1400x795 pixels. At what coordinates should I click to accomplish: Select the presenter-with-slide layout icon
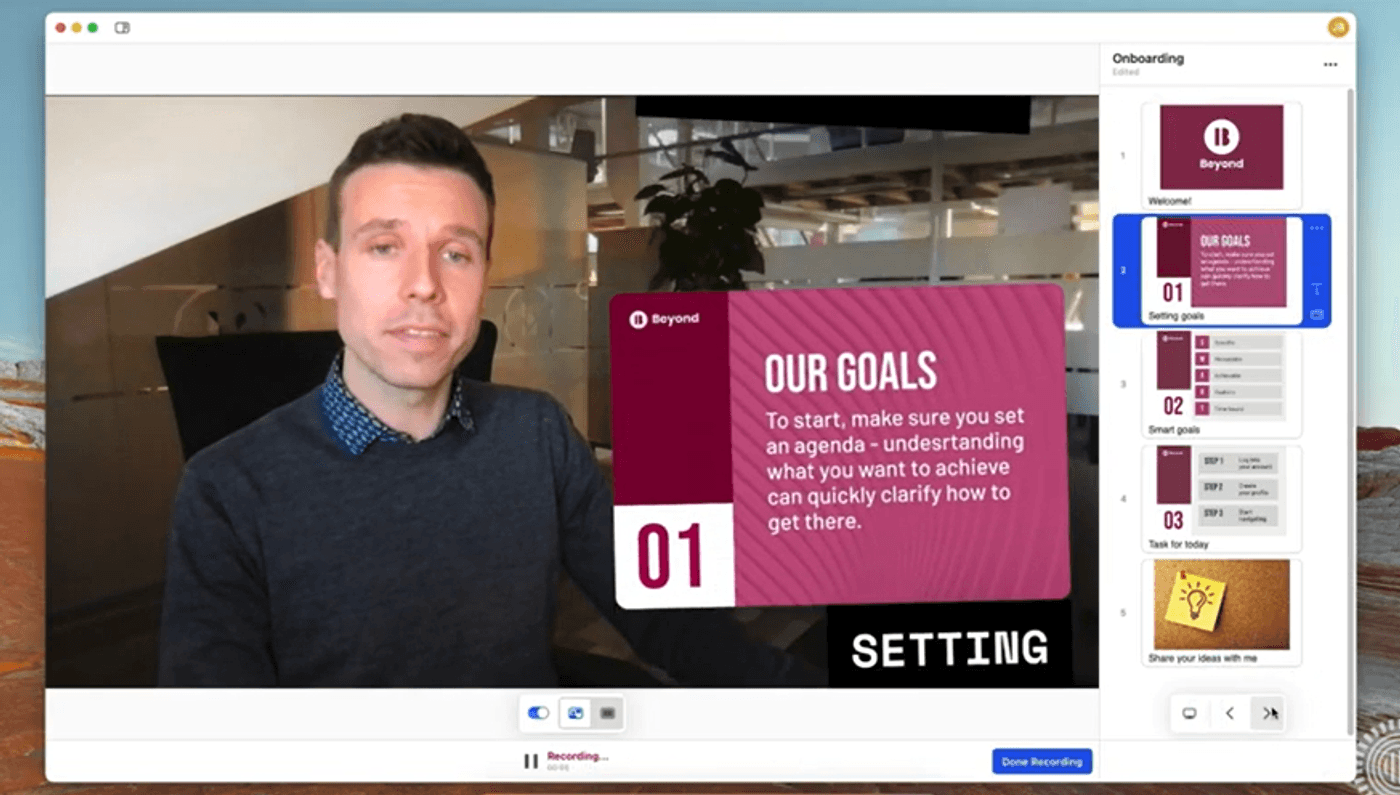575,713
